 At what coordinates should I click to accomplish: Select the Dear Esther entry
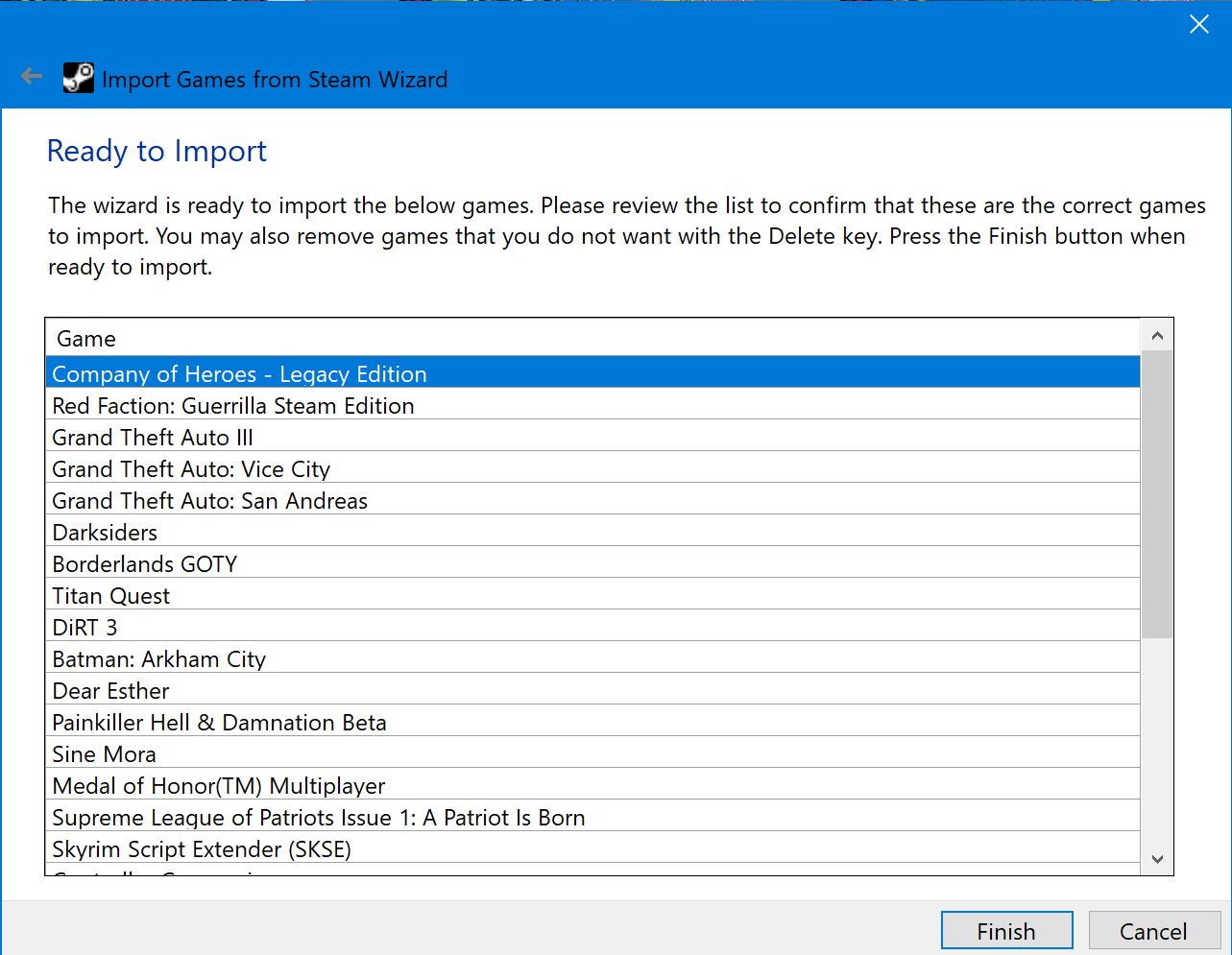(x=593, y=689)
